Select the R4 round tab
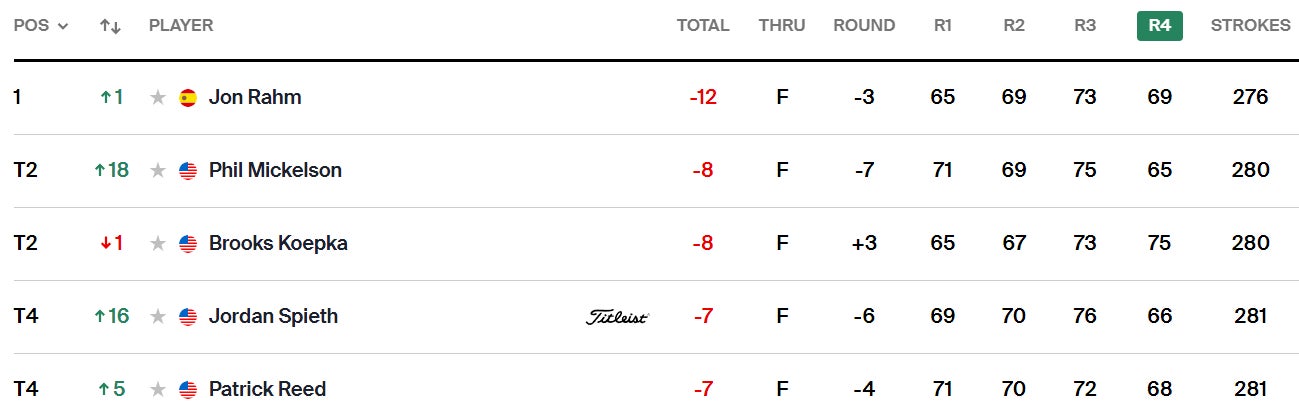Screen dimensions: 1299x420 coord(1159,26)
